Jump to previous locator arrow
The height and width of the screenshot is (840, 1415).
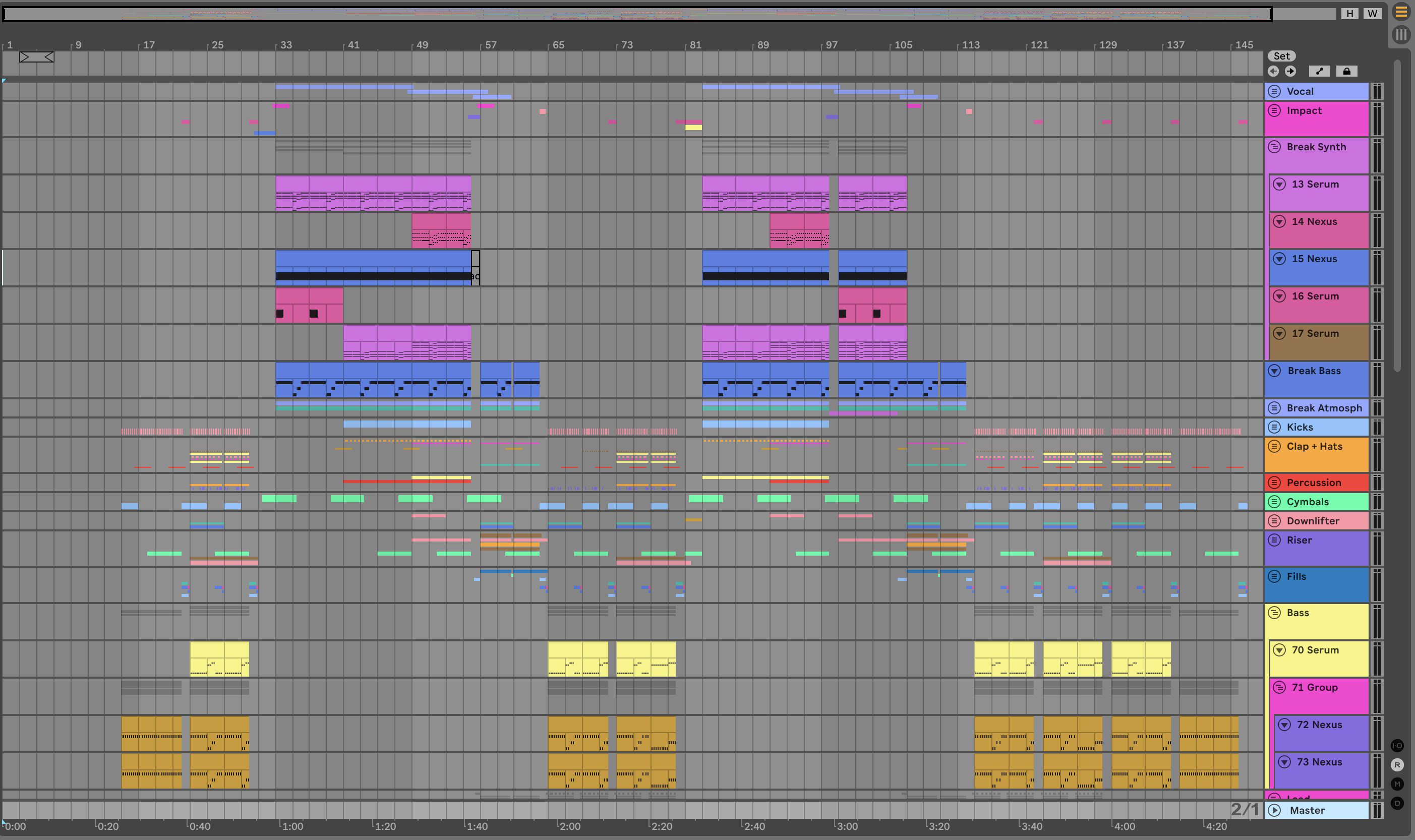pyautogui.click(x=1273, y=71)
